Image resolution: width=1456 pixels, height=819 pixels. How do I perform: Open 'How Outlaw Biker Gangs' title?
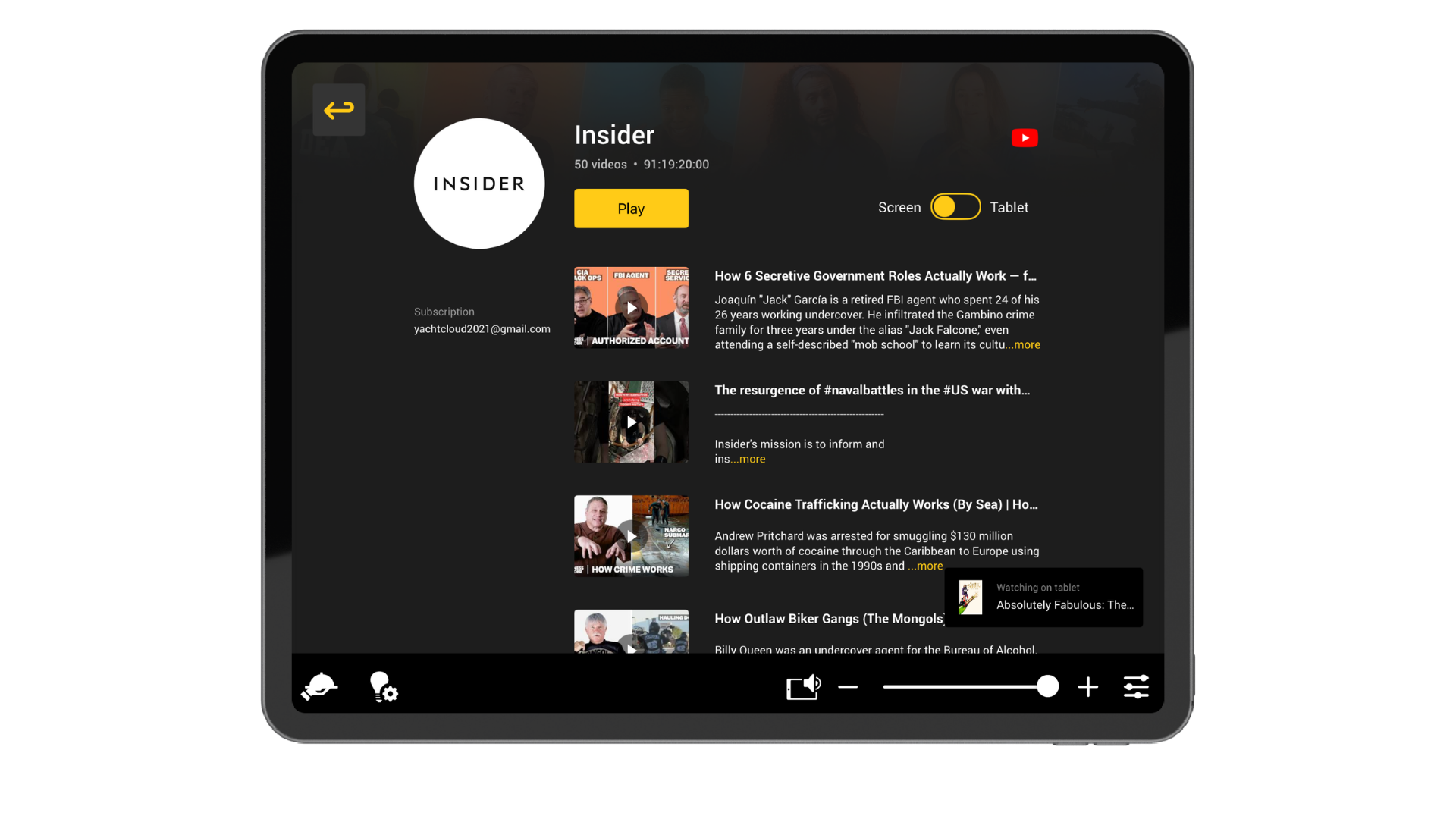coord(830,619)
